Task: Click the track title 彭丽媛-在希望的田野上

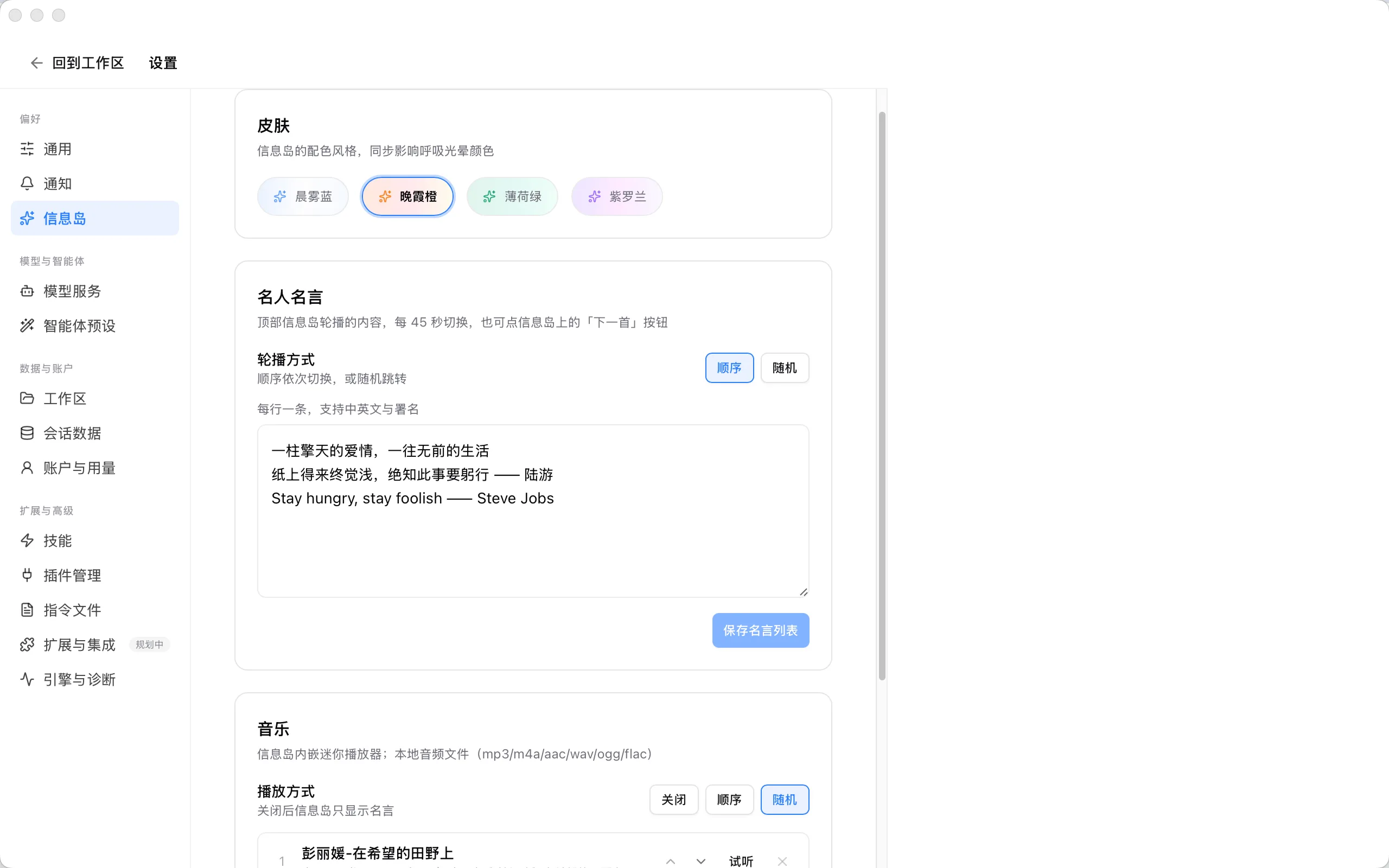Action: (x=378, y=853)
